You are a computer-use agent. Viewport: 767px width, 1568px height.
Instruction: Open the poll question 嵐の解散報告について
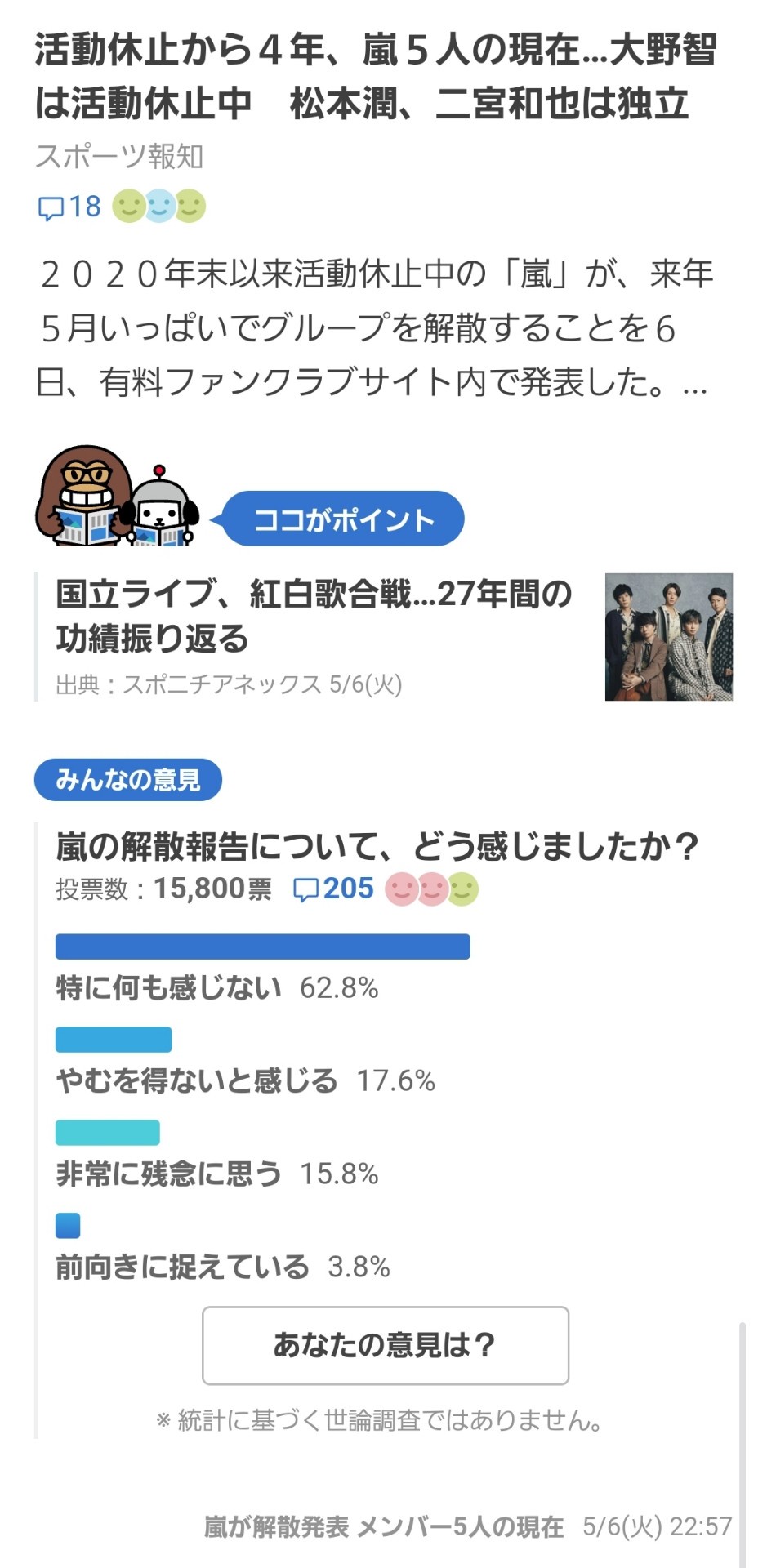pyautogui.click(x=377, y=847)
